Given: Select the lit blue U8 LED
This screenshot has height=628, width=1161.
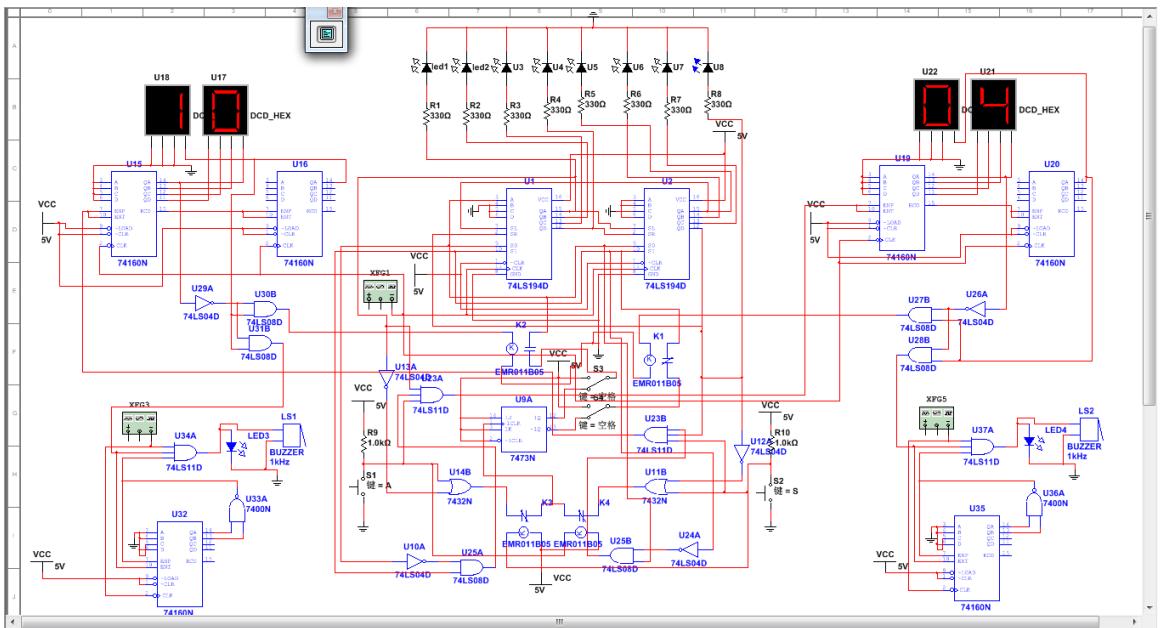Looking at the screenshot, I should [709, 67].
